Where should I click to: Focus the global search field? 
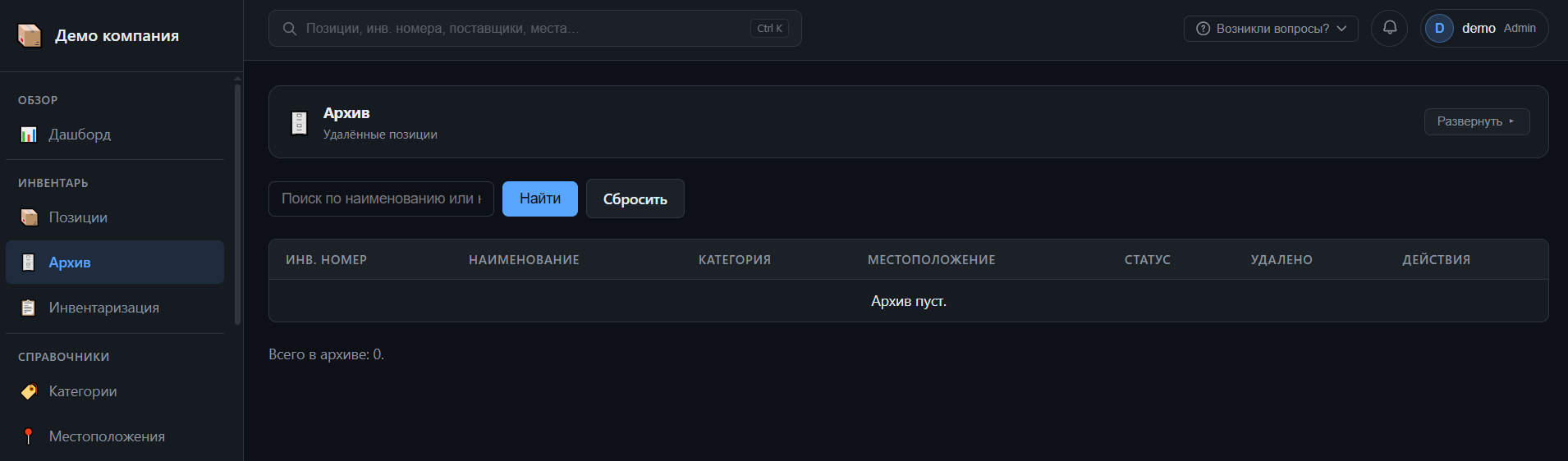coord(535,29)
